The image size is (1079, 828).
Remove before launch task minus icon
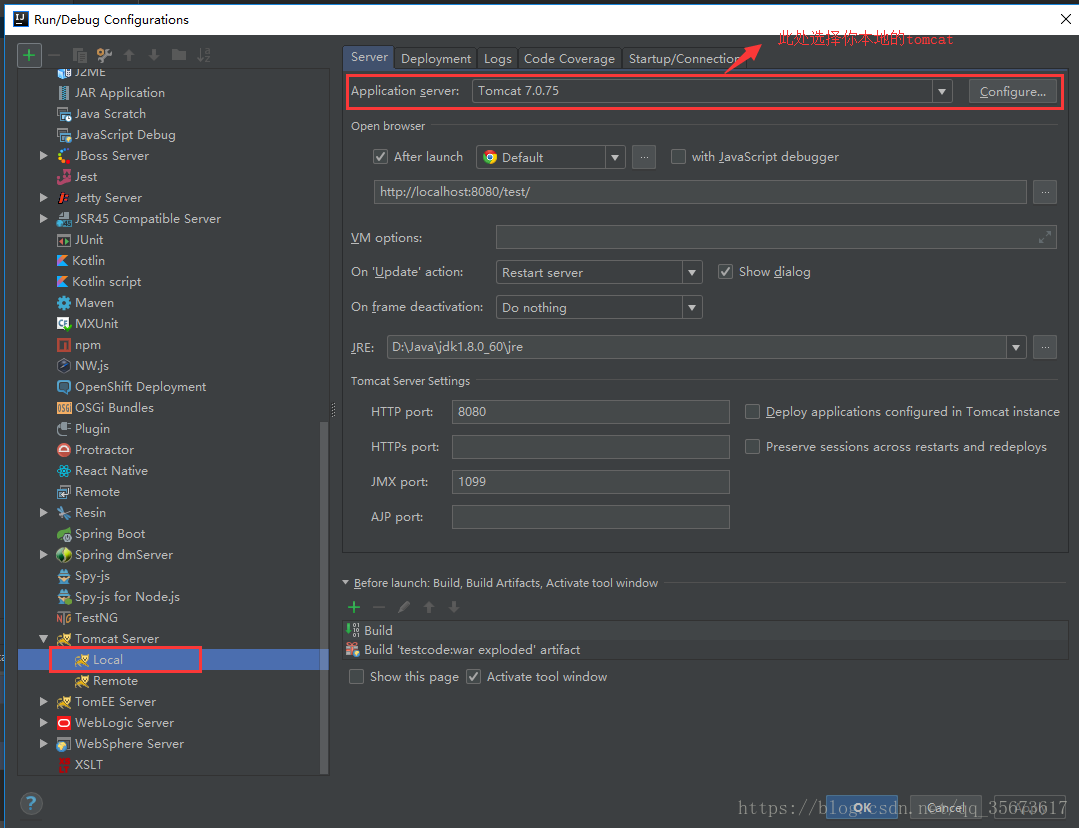coord(378,607)
